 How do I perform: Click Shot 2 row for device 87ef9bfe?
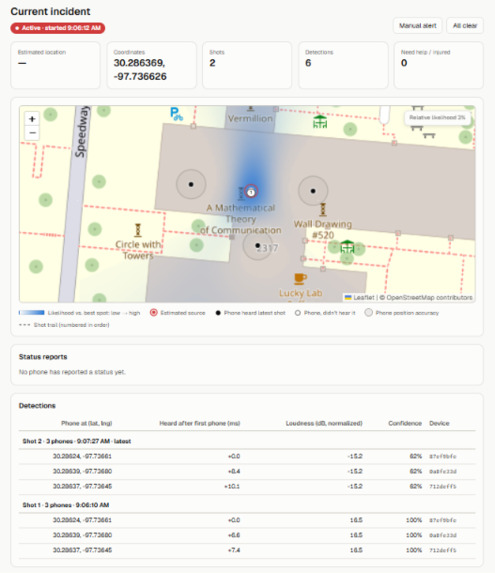click(247, 456)
